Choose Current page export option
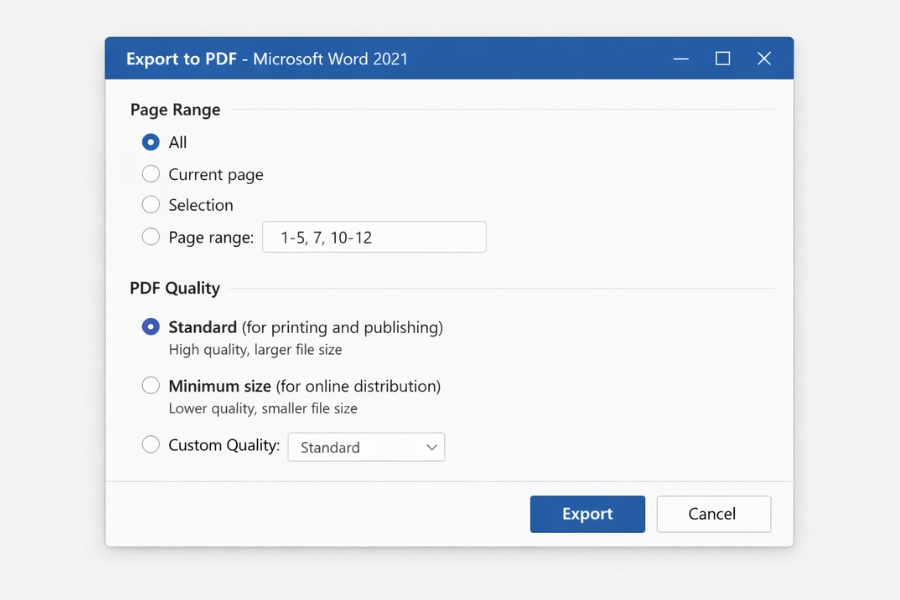Screen dimensions: 900x600 [x=151, y=173]
